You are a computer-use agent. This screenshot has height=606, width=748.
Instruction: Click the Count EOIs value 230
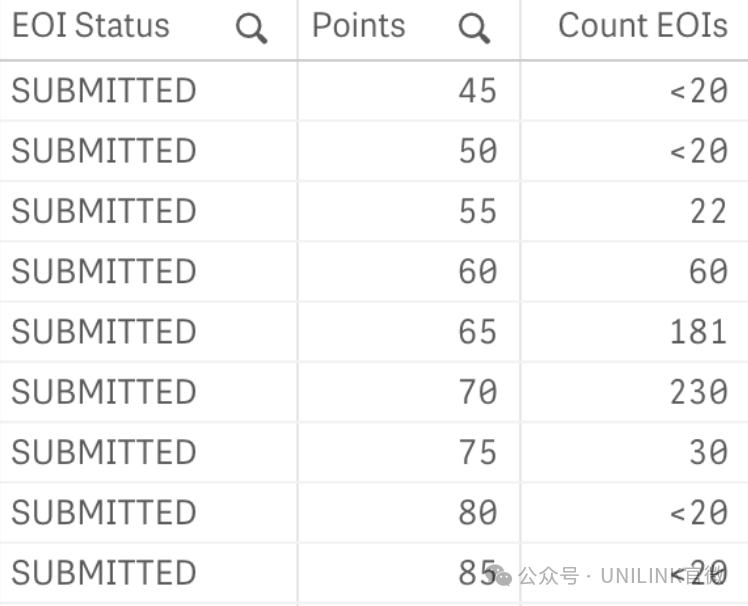point(699,392)
